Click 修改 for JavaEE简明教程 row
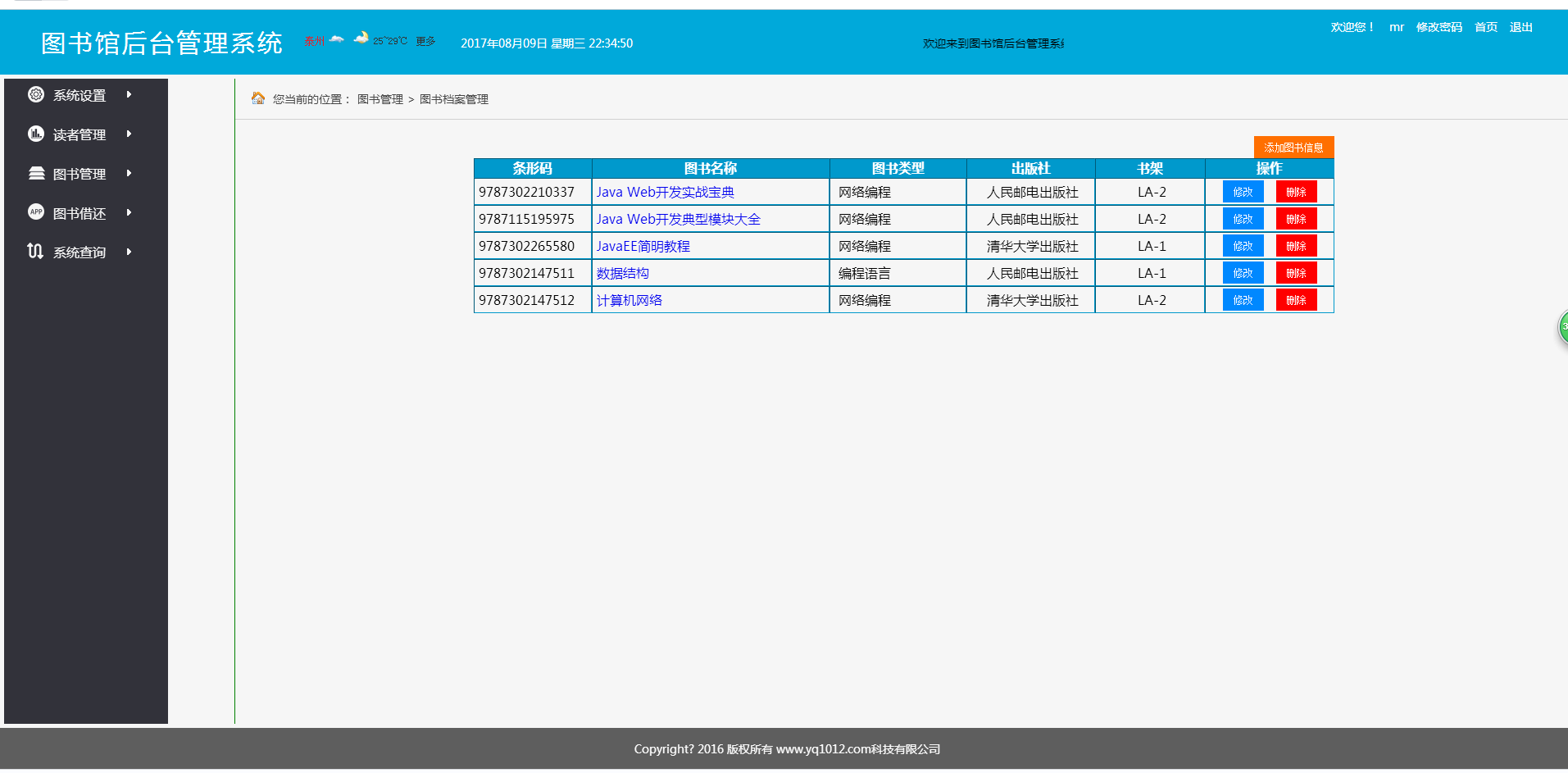The width and height of the screenshot is (1568, 773). (1243, 246)
